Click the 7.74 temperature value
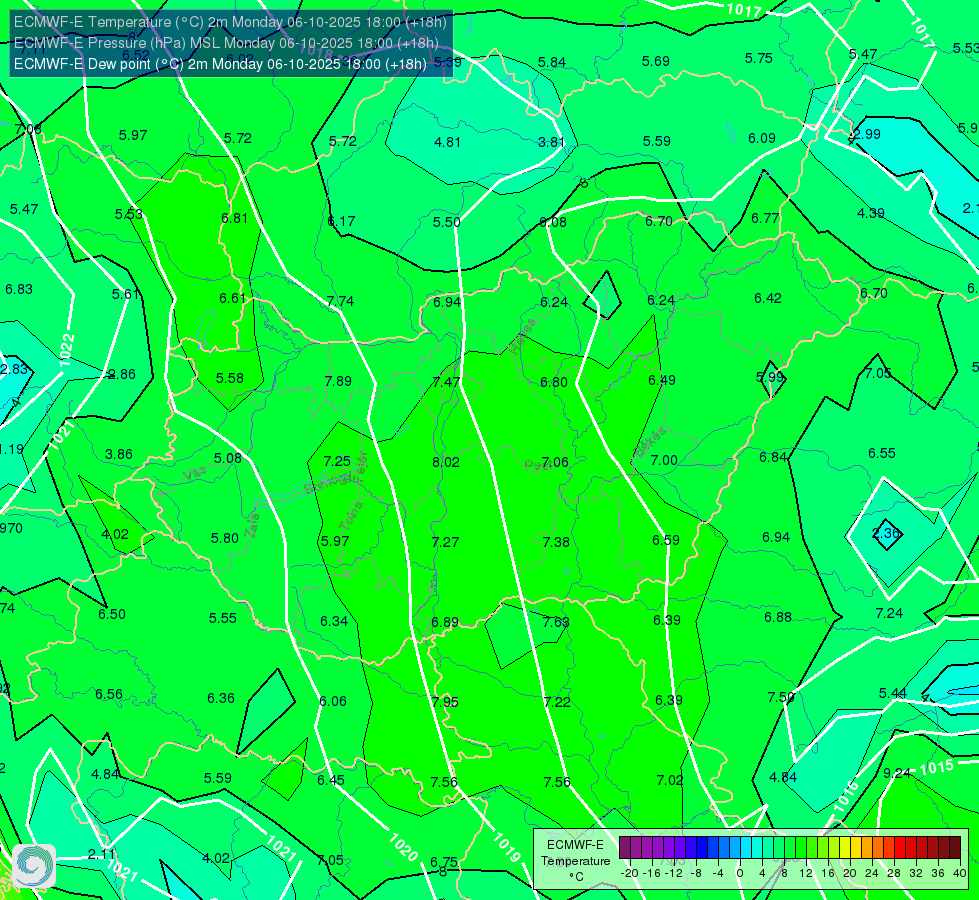The image size is (979, 900). coord(340,301)
